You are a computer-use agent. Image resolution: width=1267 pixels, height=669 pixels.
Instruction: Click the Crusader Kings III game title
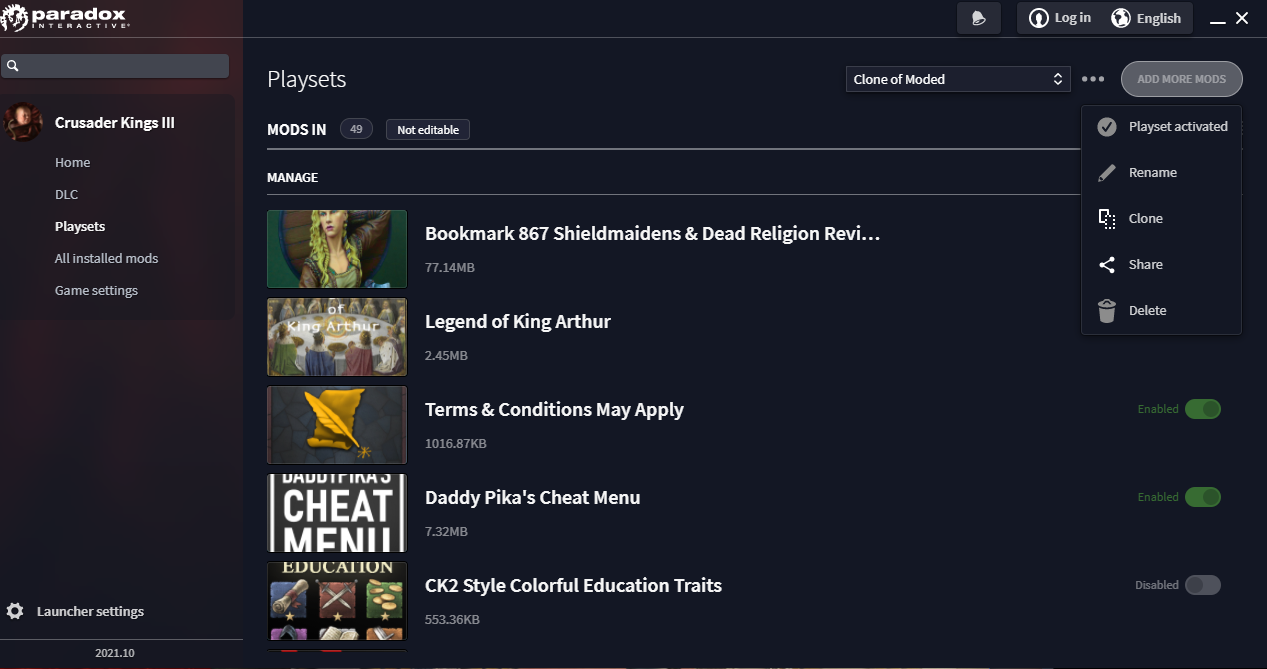point(115,122)
